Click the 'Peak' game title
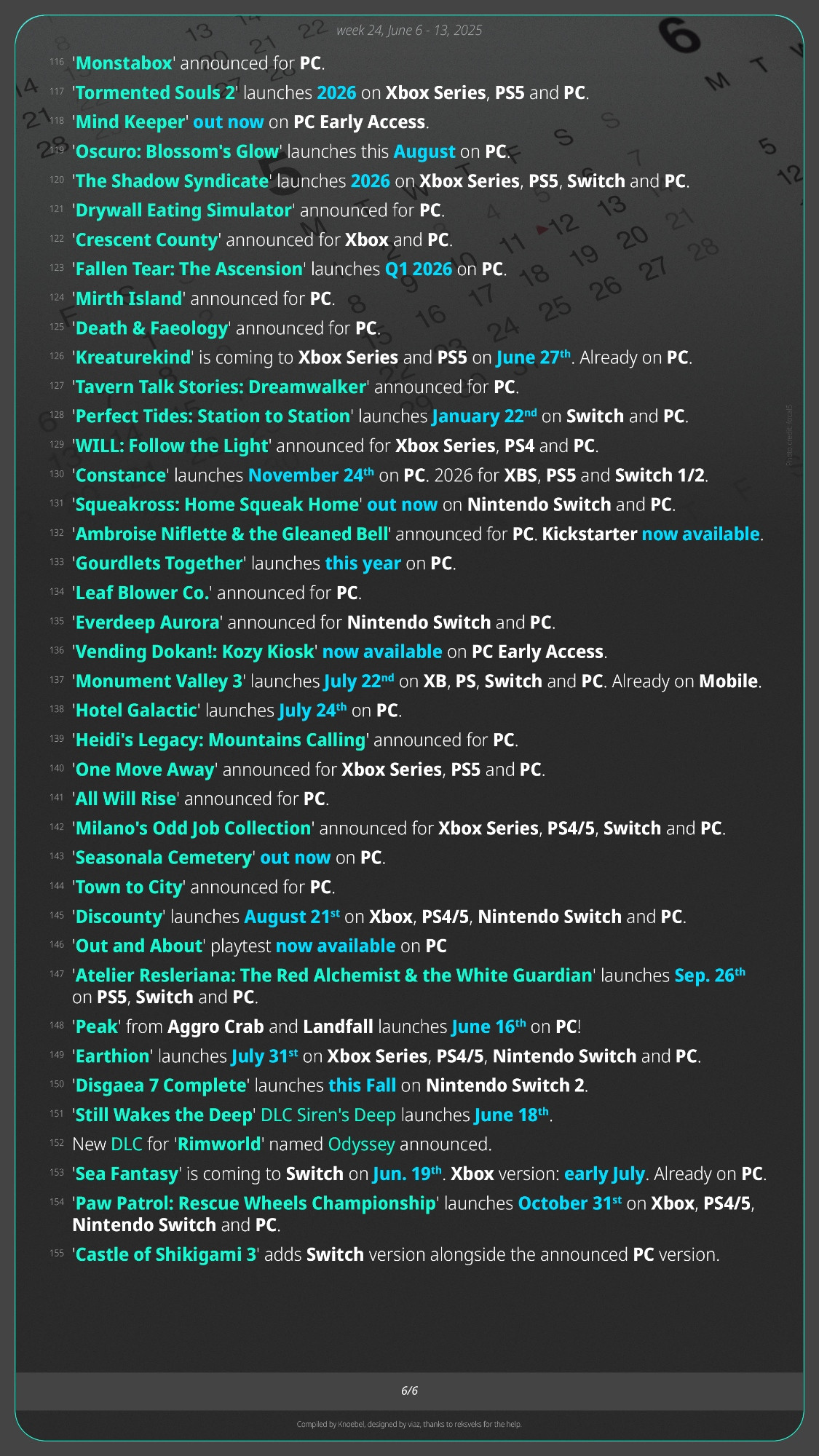The image size is (819, 1456). point(97,1026)
